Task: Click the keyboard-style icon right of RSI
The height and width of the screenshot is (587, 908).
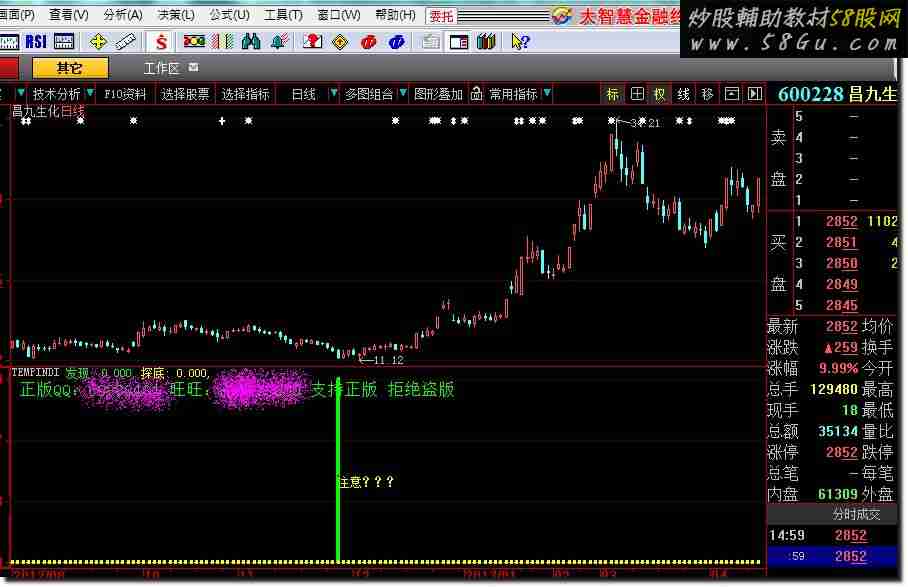Action: pyautogui.click(x=64, y=42)
